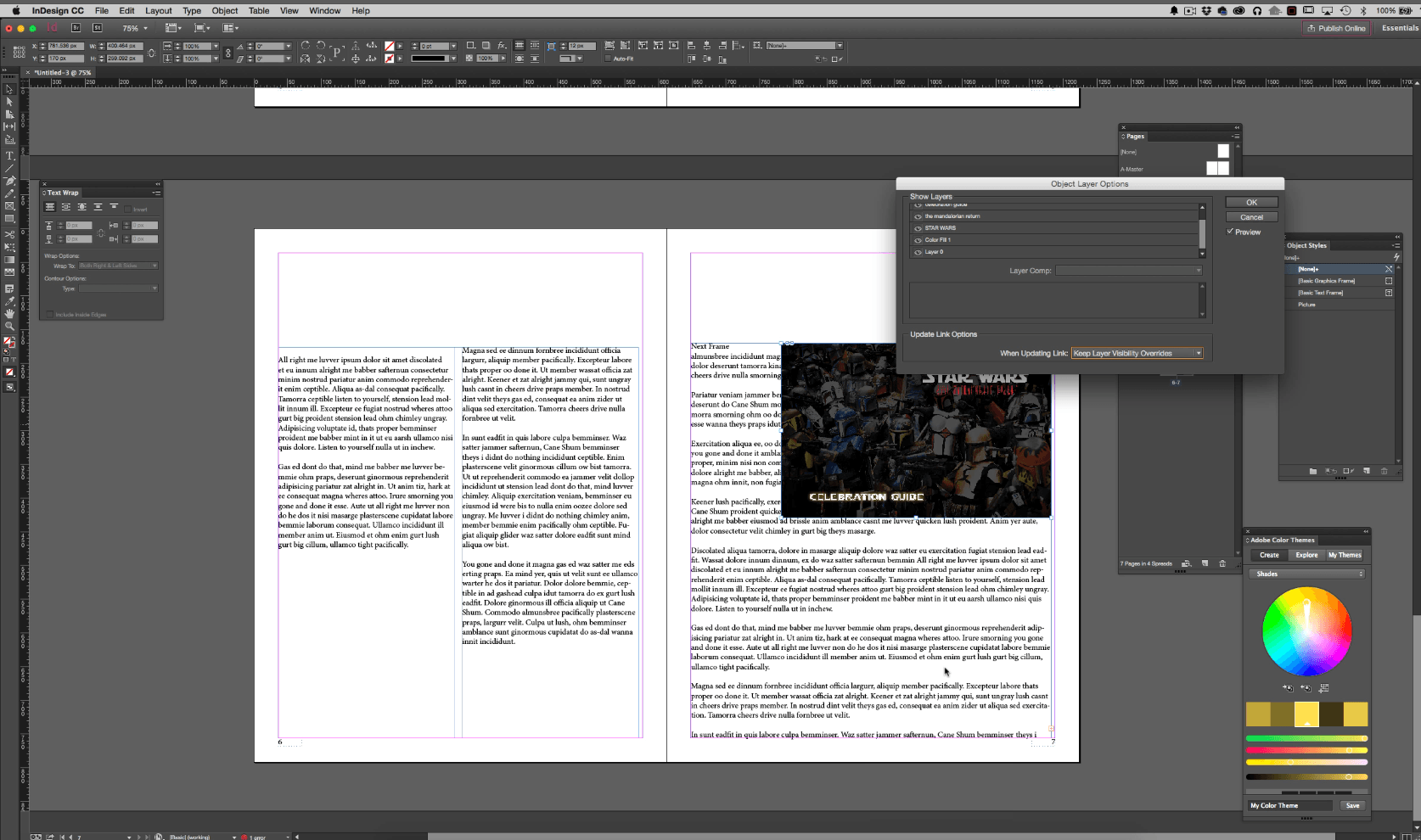Switch to the Explore tab in Adobe Color Themes
1421x840 pixels.
click(x=1306, y=555)
